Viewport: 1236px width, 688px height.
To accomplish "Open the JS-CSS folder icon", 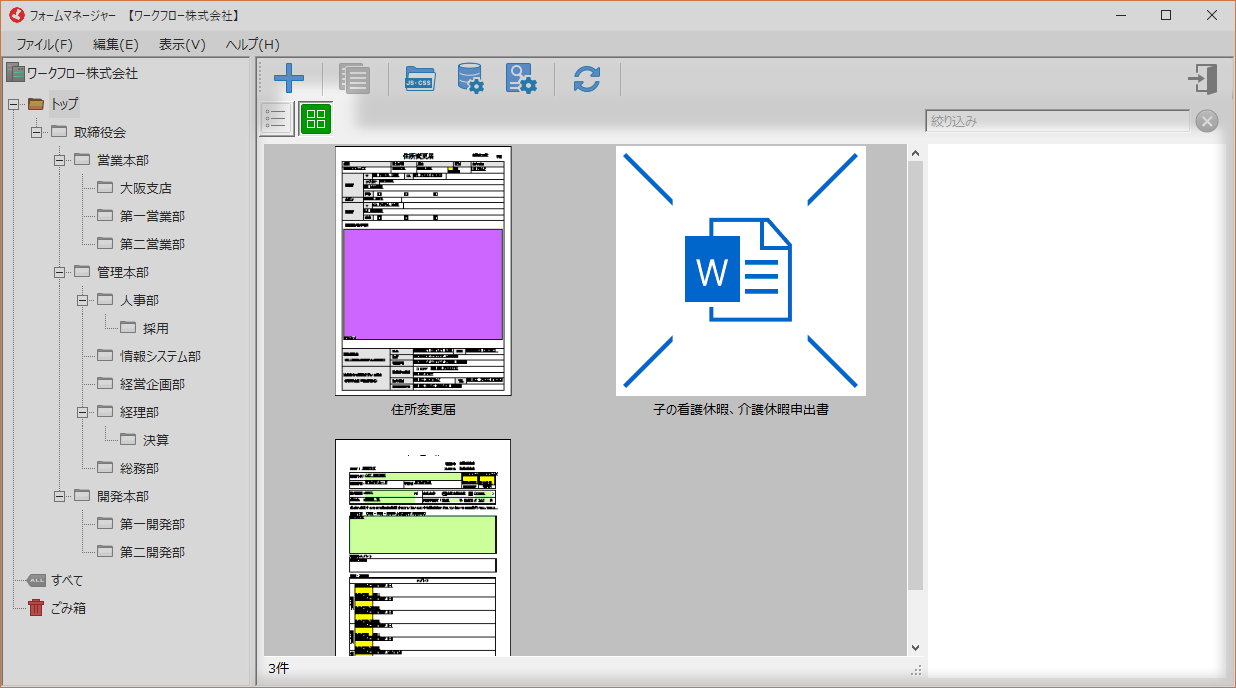I will pyautogui.click(x=420, y=79).
